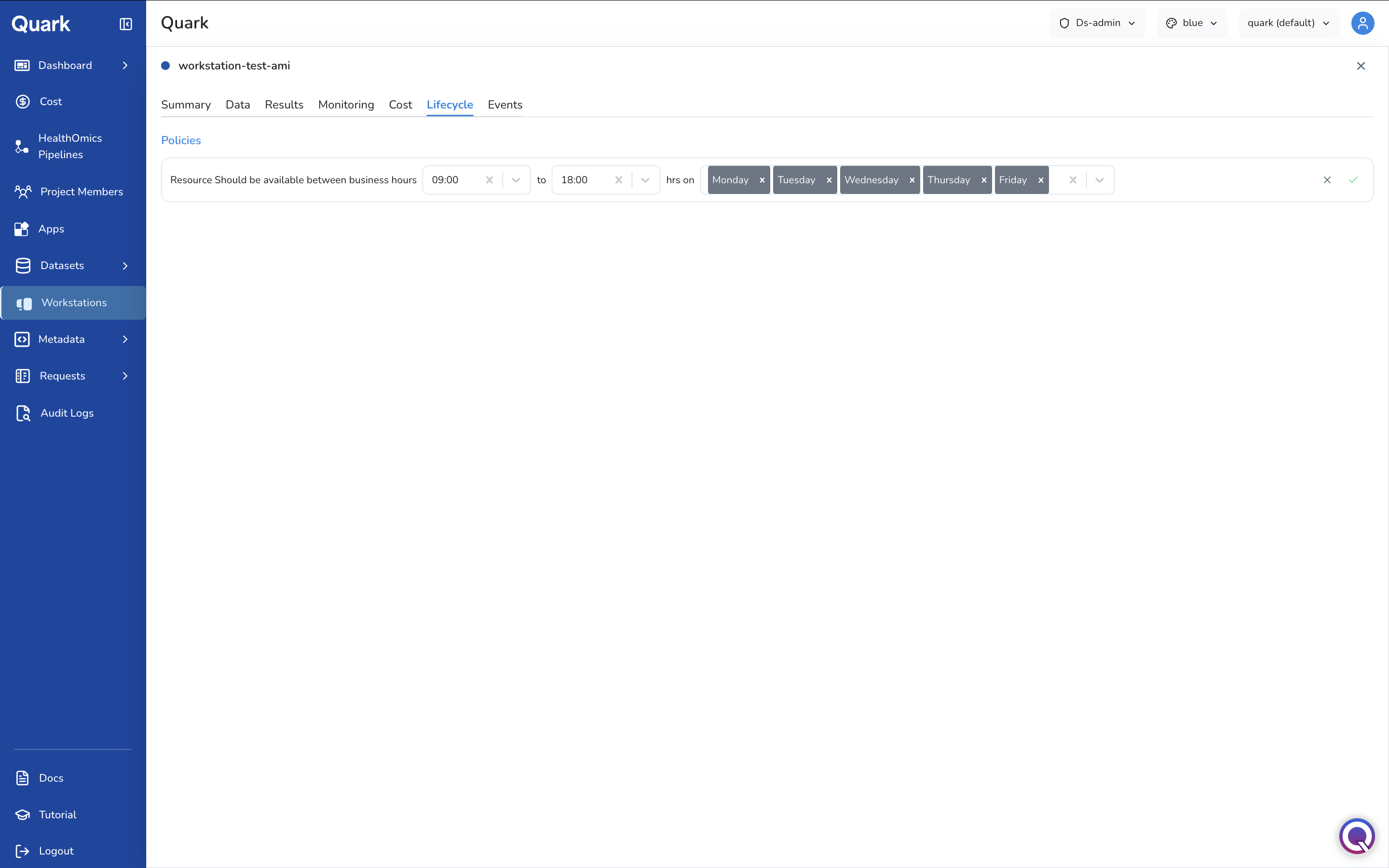Open the Apps sidebar icon
Viewport: 1389px width, 868px height.
click(x=22, y=229)
